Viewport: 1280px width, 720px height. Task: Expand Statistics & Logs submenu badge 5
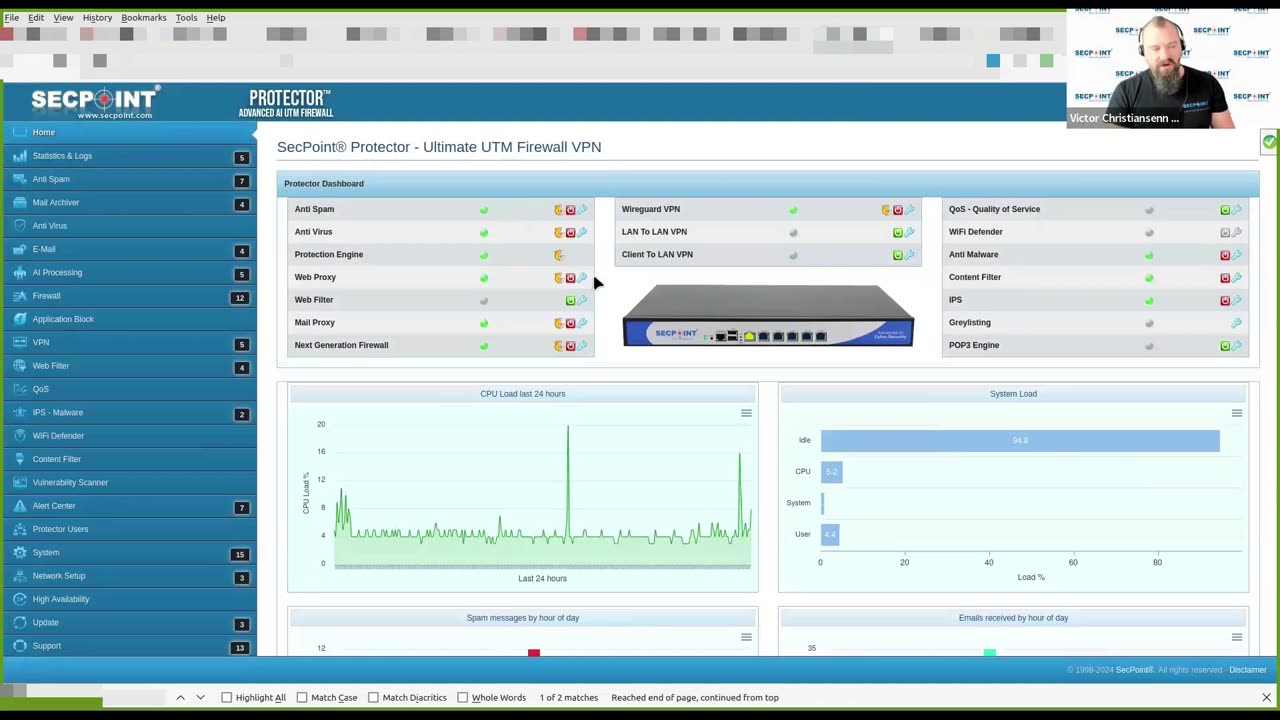241,158
